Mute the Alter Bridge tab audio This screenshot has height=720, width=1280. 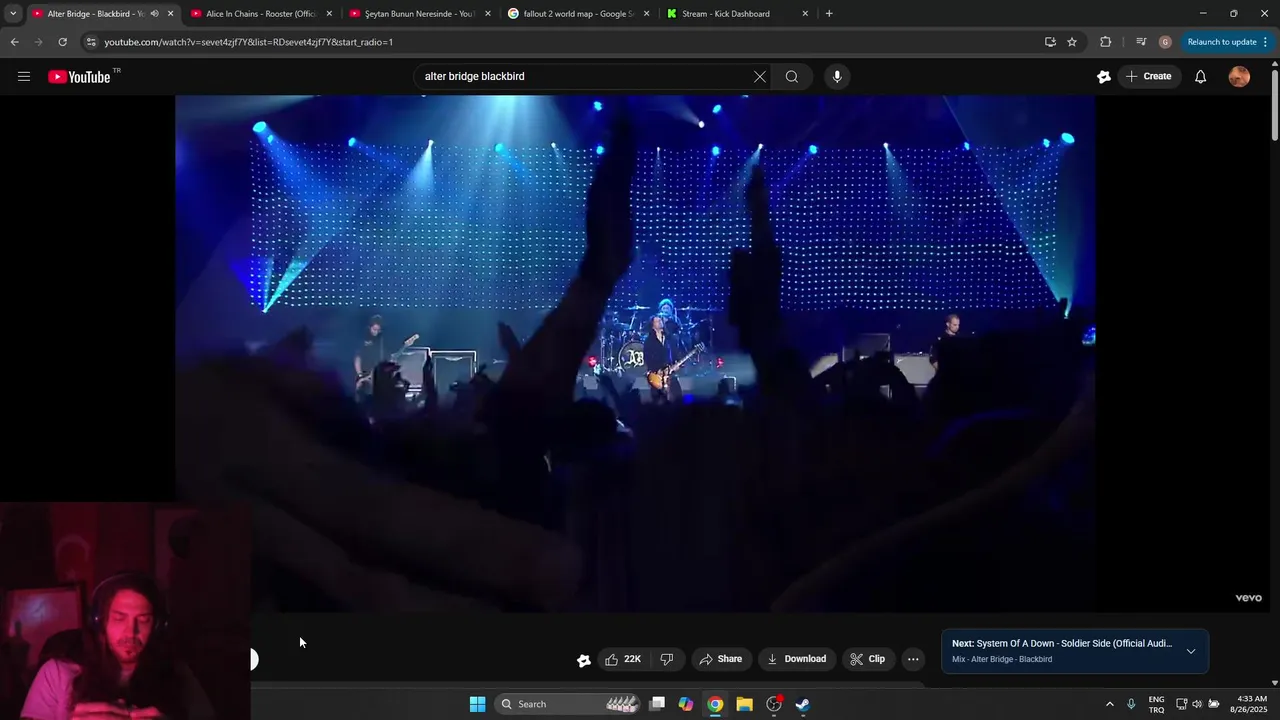pyautogui.click(x=154, y=14)
